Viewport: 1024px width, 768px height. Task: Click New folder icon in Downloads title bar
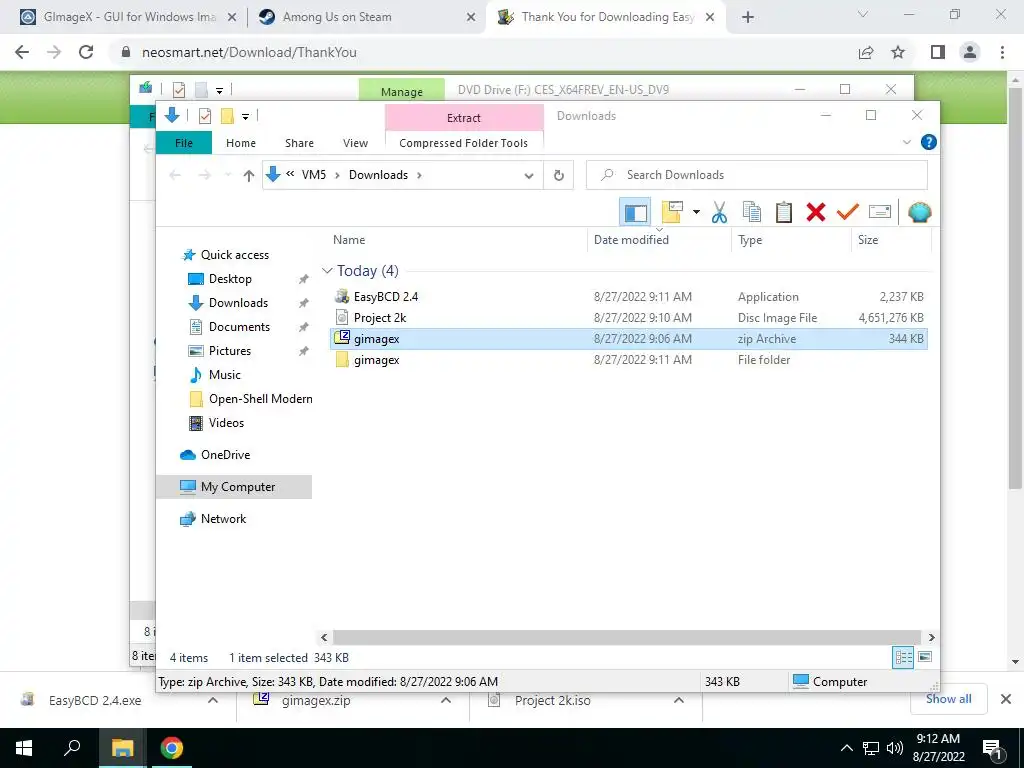[x=227, y=116]
